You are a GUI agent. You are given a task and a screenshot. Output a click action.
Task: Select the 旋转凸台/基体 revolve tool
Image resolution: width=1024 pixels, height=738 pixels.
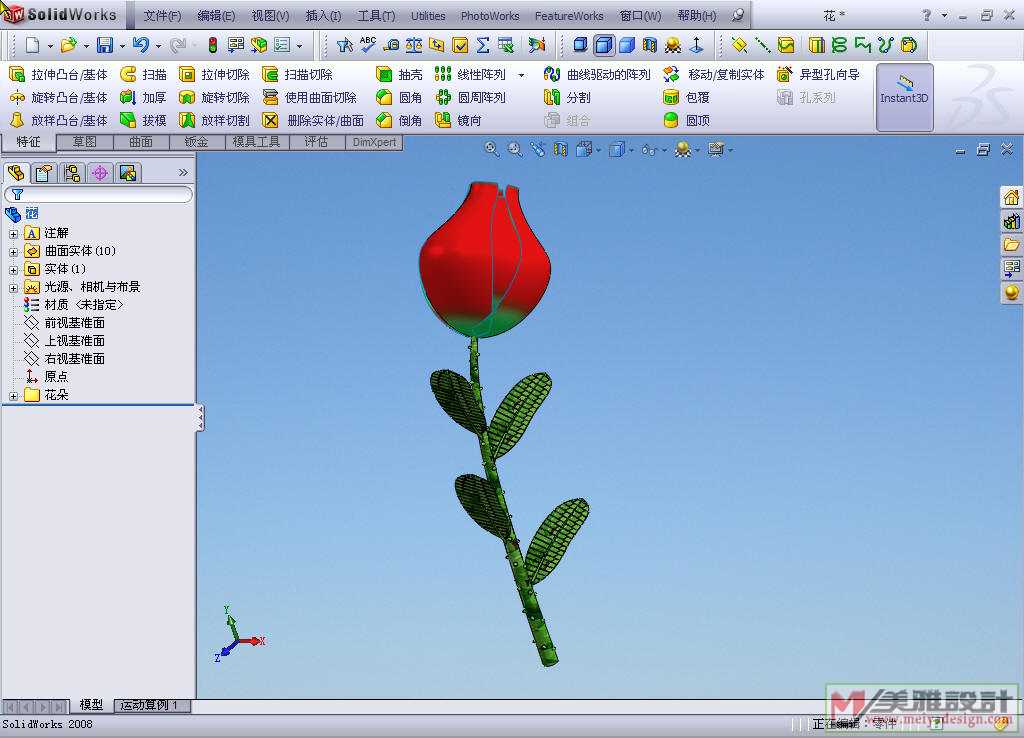pos(58,97)
